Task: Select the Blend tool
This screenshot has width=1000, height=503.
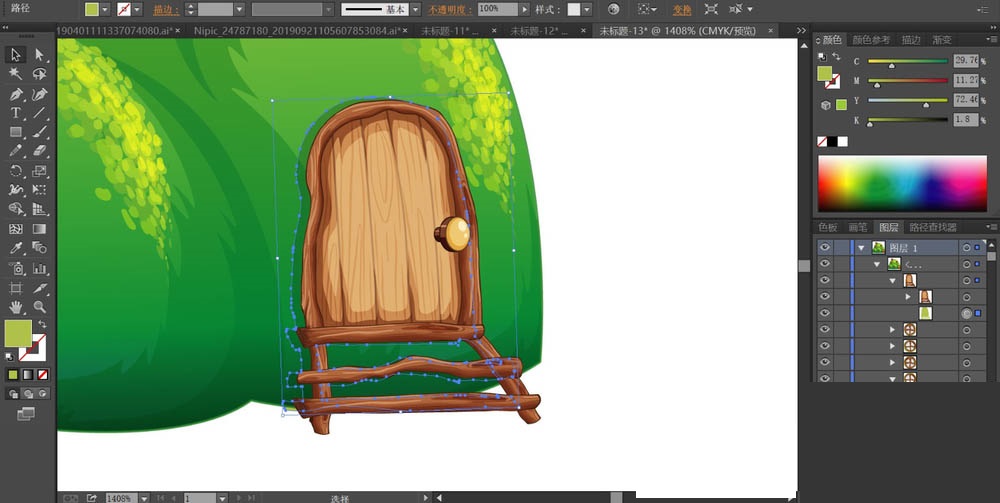Action: pos(40,247)
